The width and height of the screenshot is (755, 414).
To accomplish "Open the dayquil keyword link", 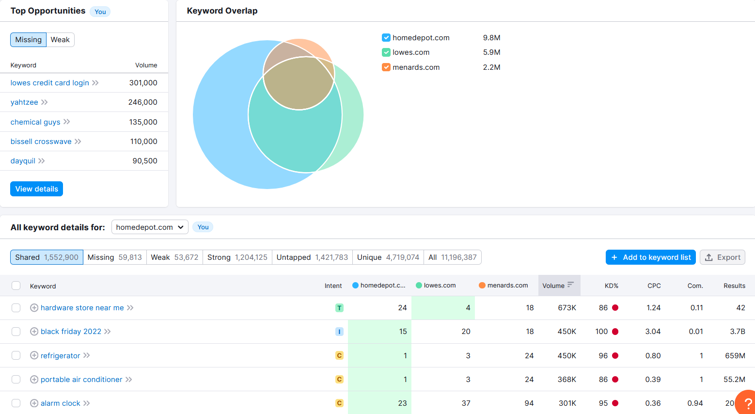I will coord(23,161).
